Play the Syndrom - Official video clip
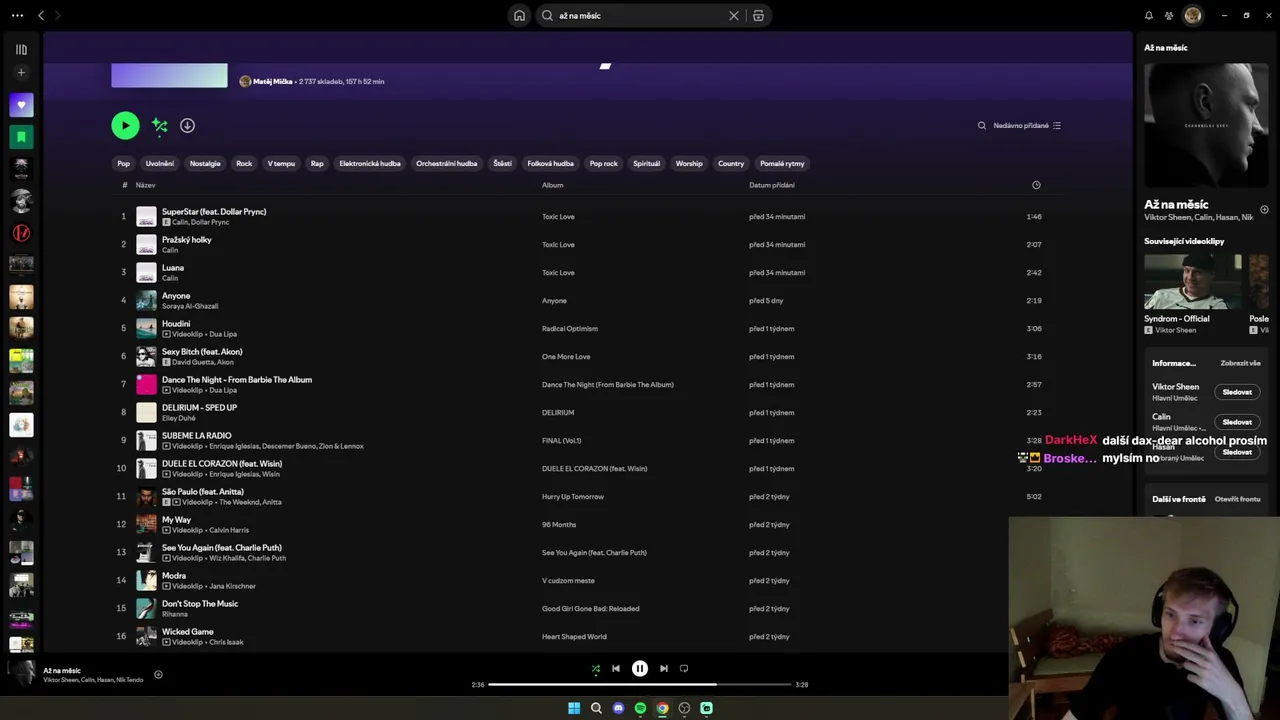The width and height of the screenshot is (1280, 720). coord(1193,282)
